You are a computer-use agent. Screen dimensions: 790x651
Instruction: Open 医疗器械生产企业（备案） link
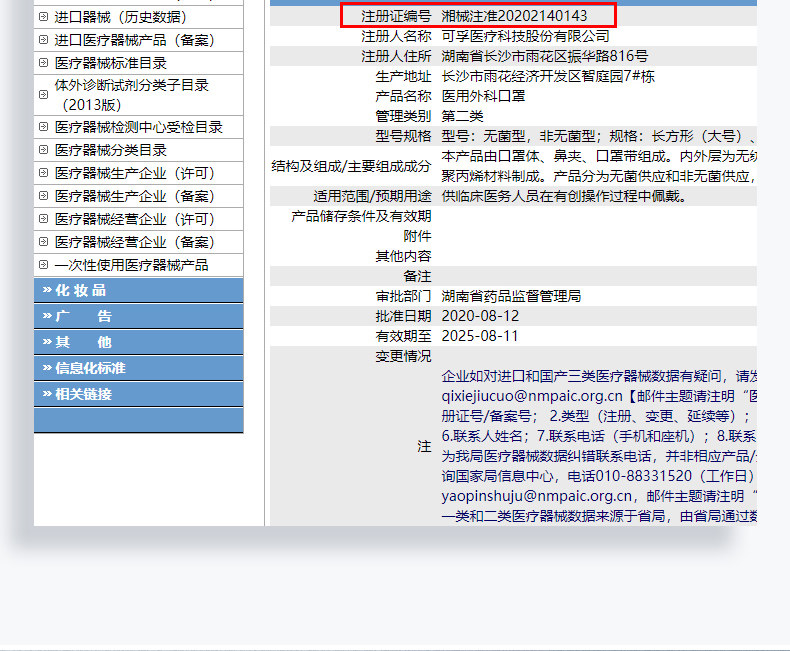point(135,196)
